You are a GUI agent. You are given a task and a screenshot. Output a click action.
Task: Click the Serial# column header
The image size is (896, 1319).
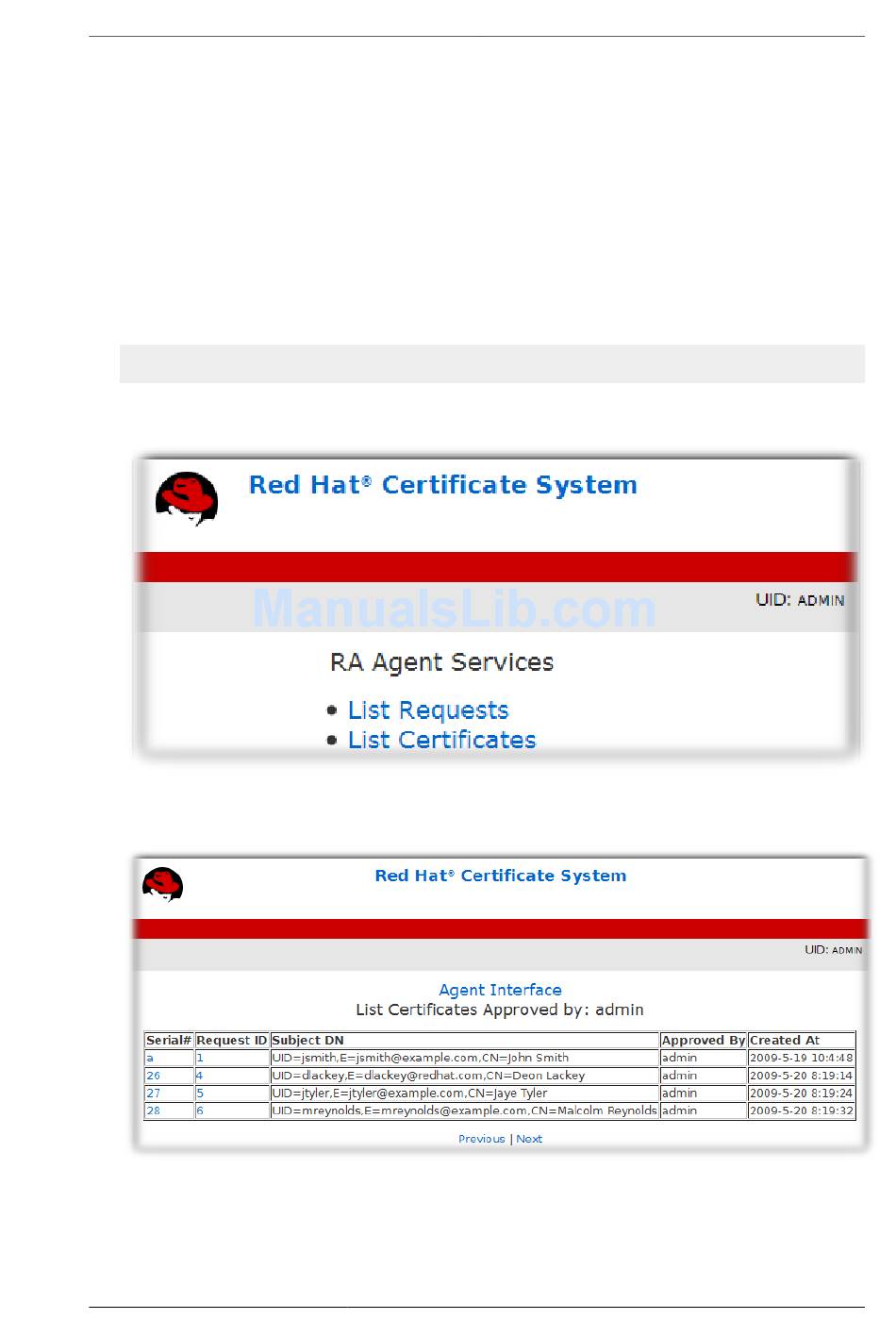[x=169, y=1040]
